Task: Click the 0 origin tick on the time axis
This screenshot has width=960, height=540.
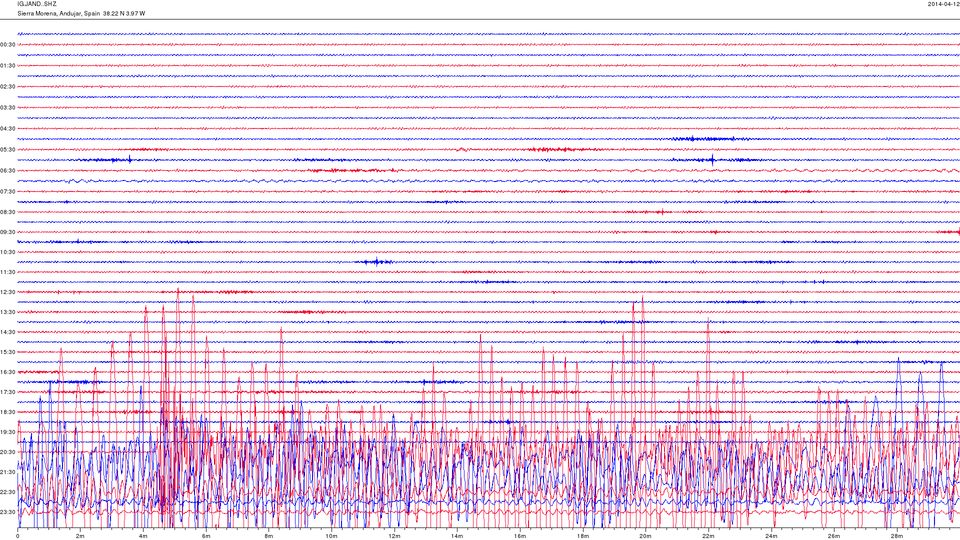Action: tap(18, 536)
